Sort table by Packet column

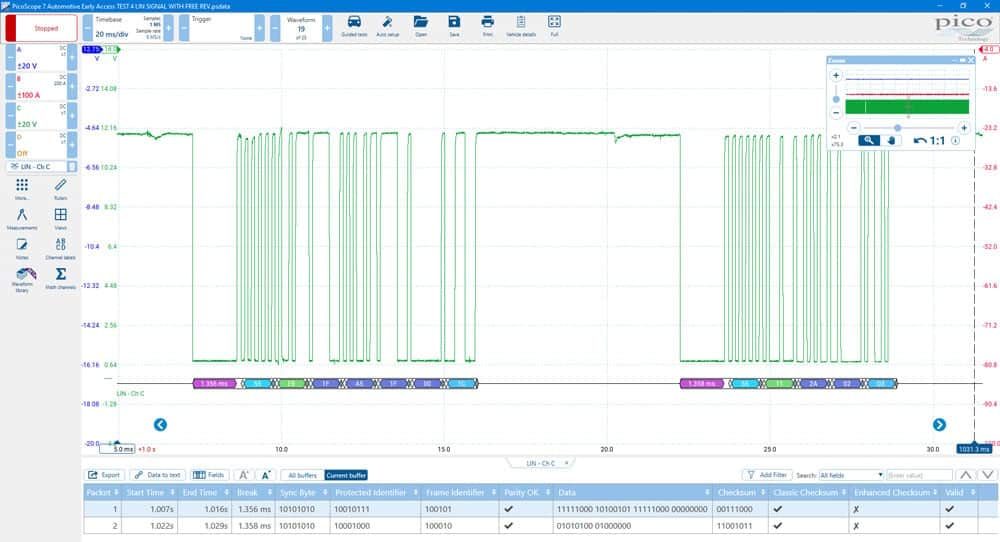click(x=102, y=492)
